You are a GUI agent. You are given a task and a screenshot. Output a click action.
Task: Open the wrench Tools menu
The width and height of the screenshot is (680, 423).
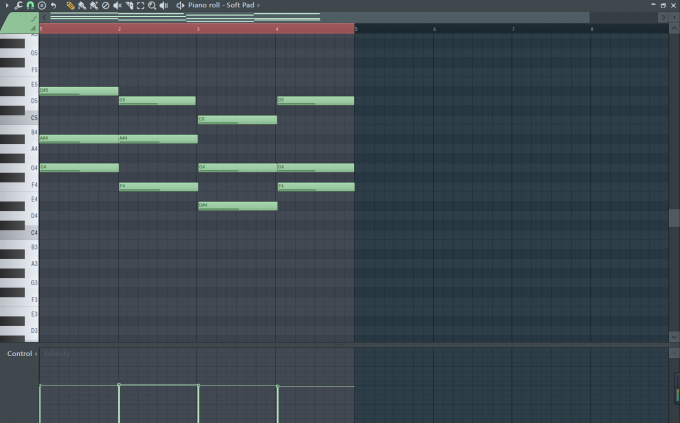pos(18,5)
